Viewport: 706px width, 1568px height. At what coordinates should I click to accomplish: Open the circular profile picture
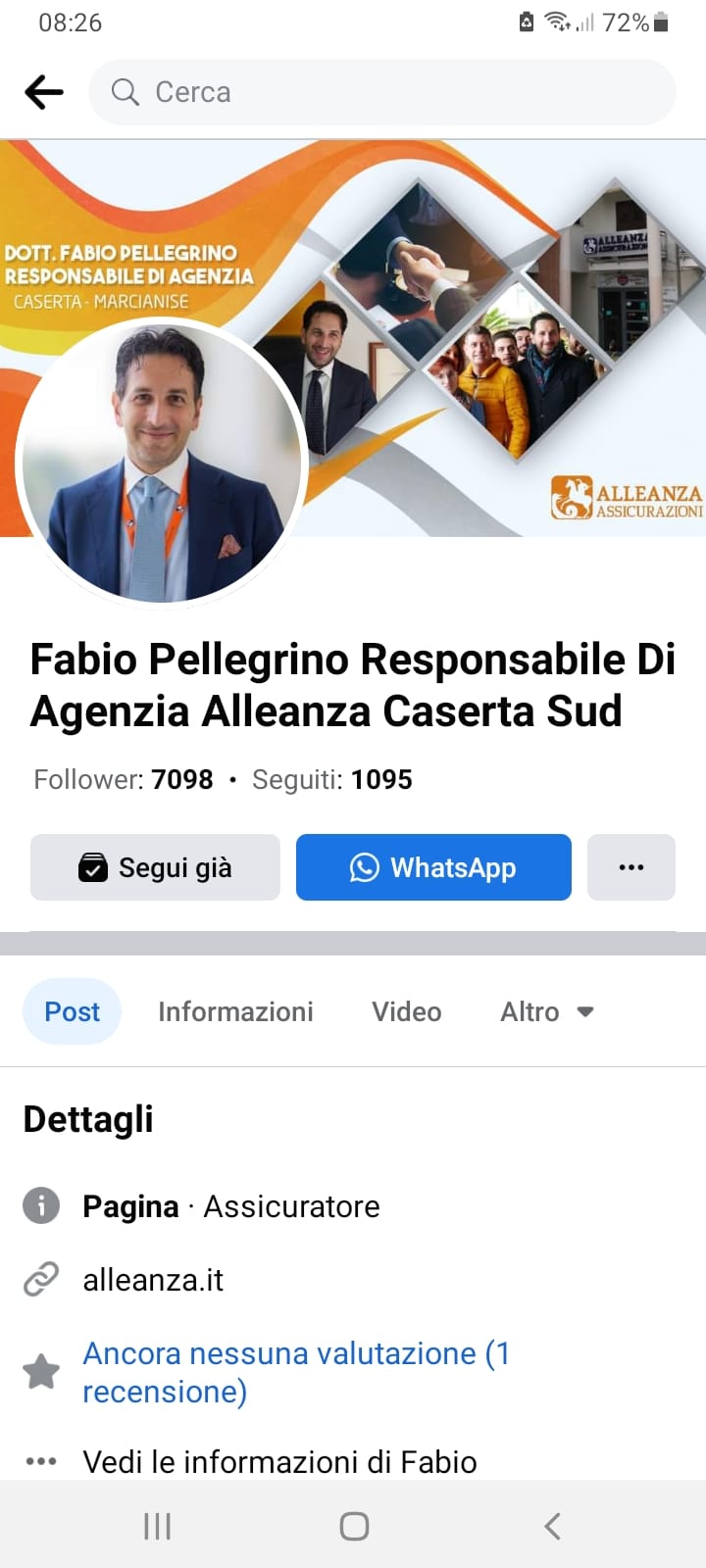[162, 465]
